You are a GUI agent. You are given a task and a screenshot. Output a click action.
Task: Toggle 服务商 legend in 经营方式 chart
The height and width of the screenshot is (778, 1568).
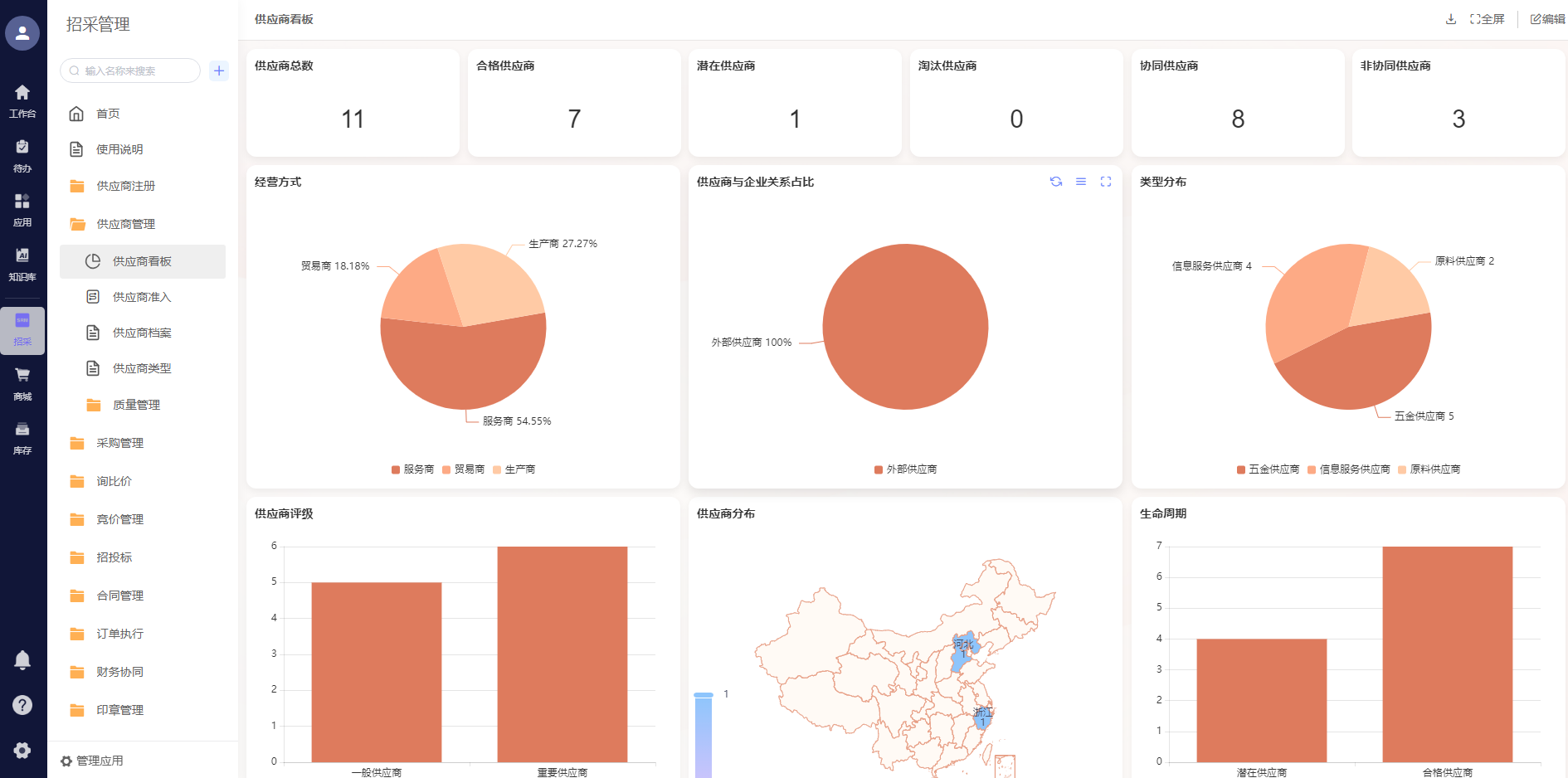412,469
